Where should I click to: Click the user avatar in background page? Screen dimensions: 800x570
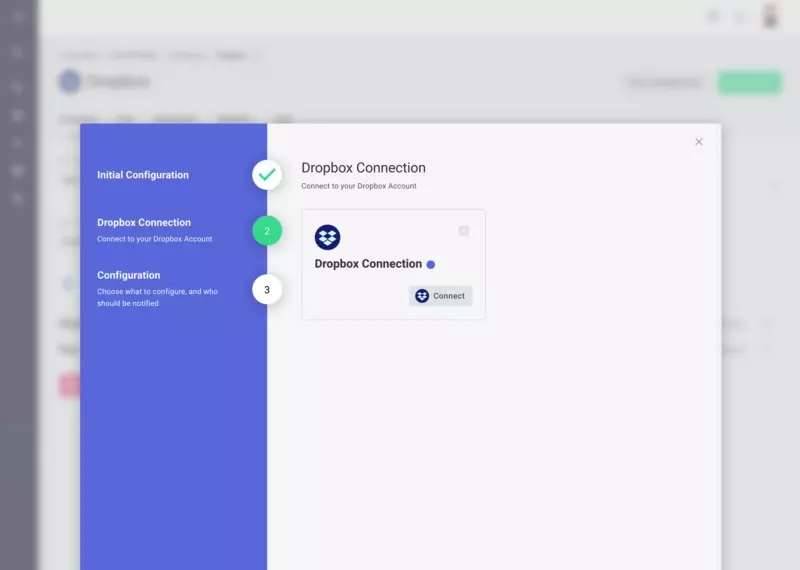point(770,15)
